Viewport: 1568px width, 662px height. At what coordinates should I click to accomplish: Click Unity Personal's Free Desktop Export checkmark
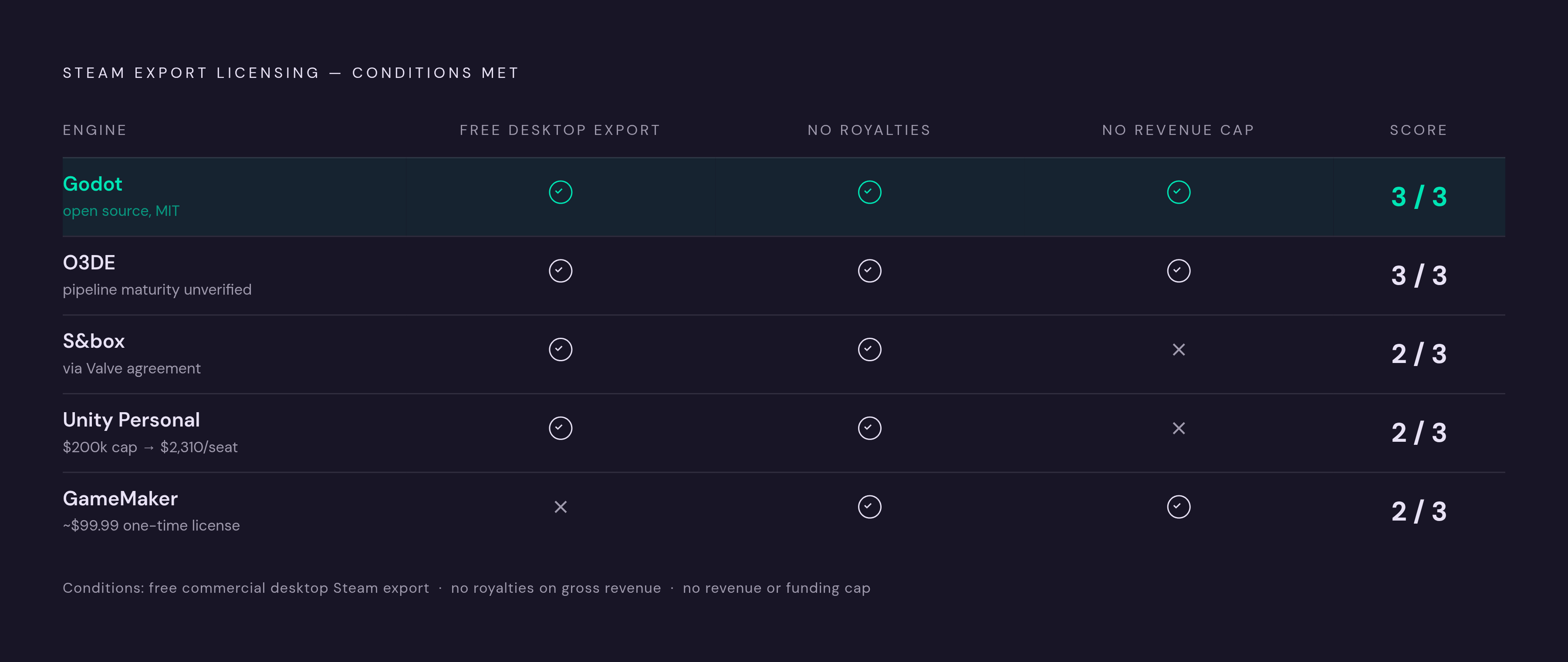[x=560, y=428]
